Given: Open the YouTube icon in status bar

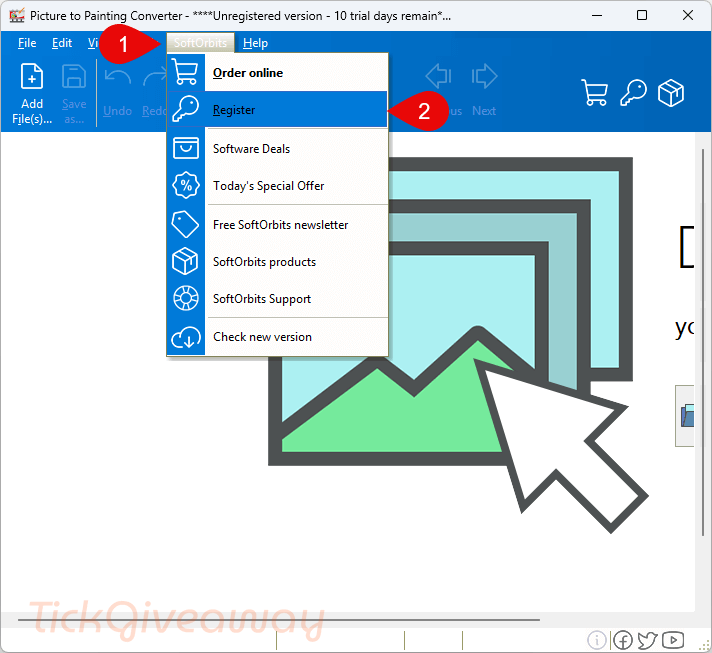Looking at the screenshot, I should pos(673,640).
